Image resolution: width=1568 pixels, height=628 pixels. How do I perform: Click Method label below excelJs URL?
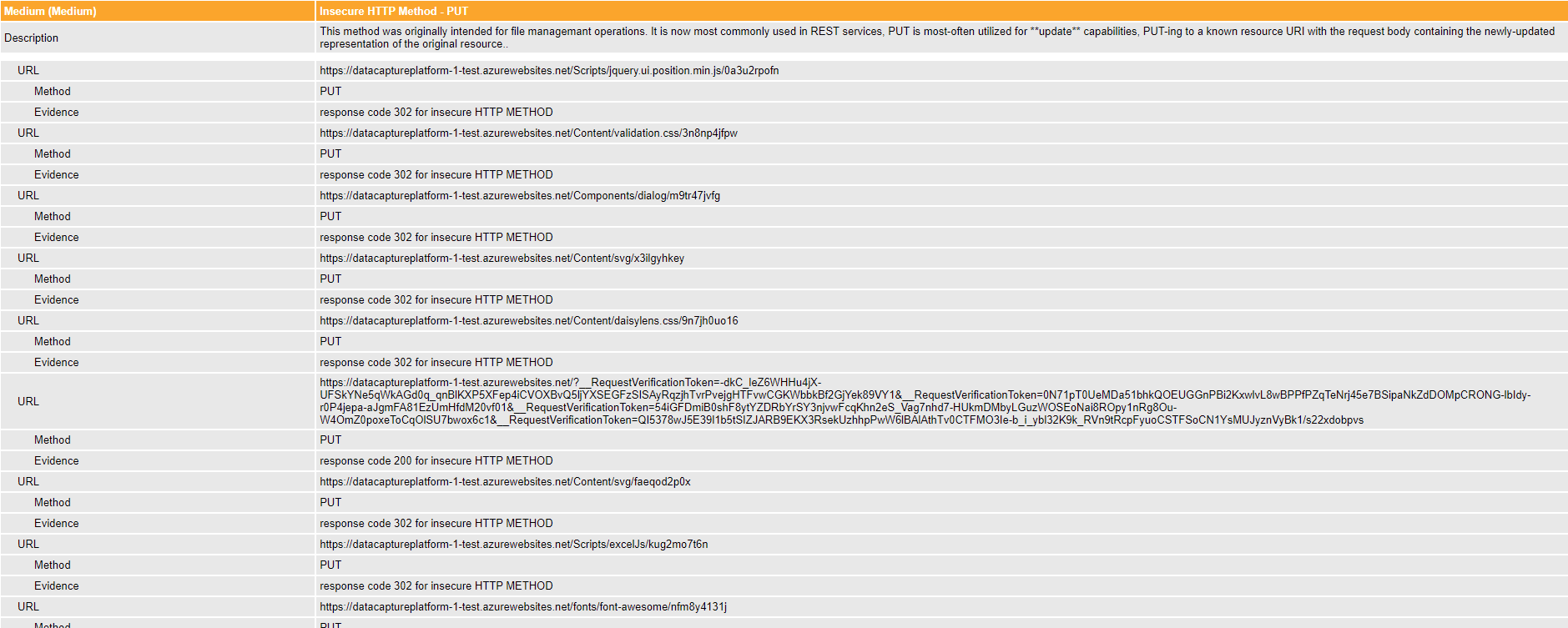[x=52, y=565]
